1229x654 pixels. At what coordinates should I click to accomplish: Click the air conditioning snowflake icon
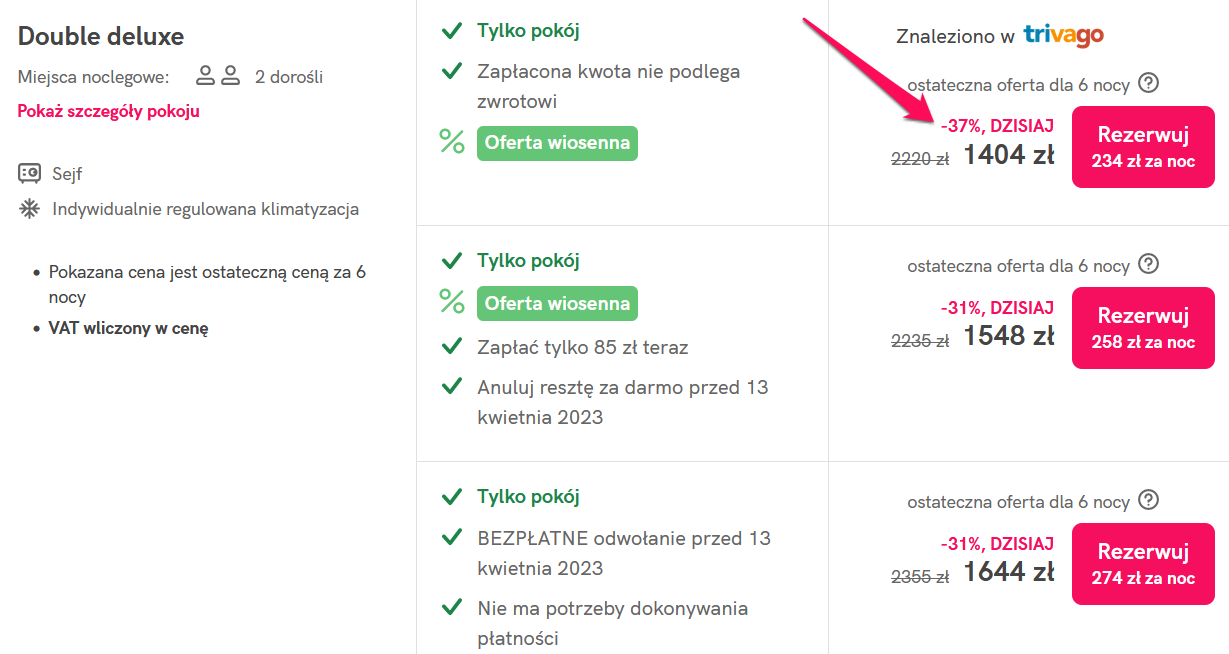click(30, 209)
